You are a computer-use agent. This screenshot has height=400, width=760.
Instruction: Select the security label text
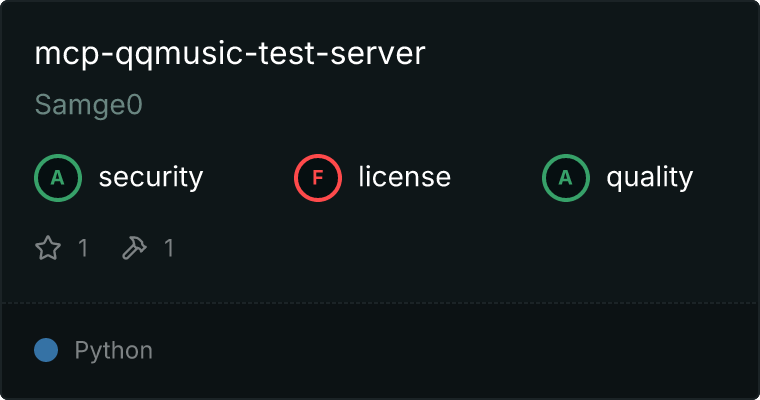click(x=151, y=178)
